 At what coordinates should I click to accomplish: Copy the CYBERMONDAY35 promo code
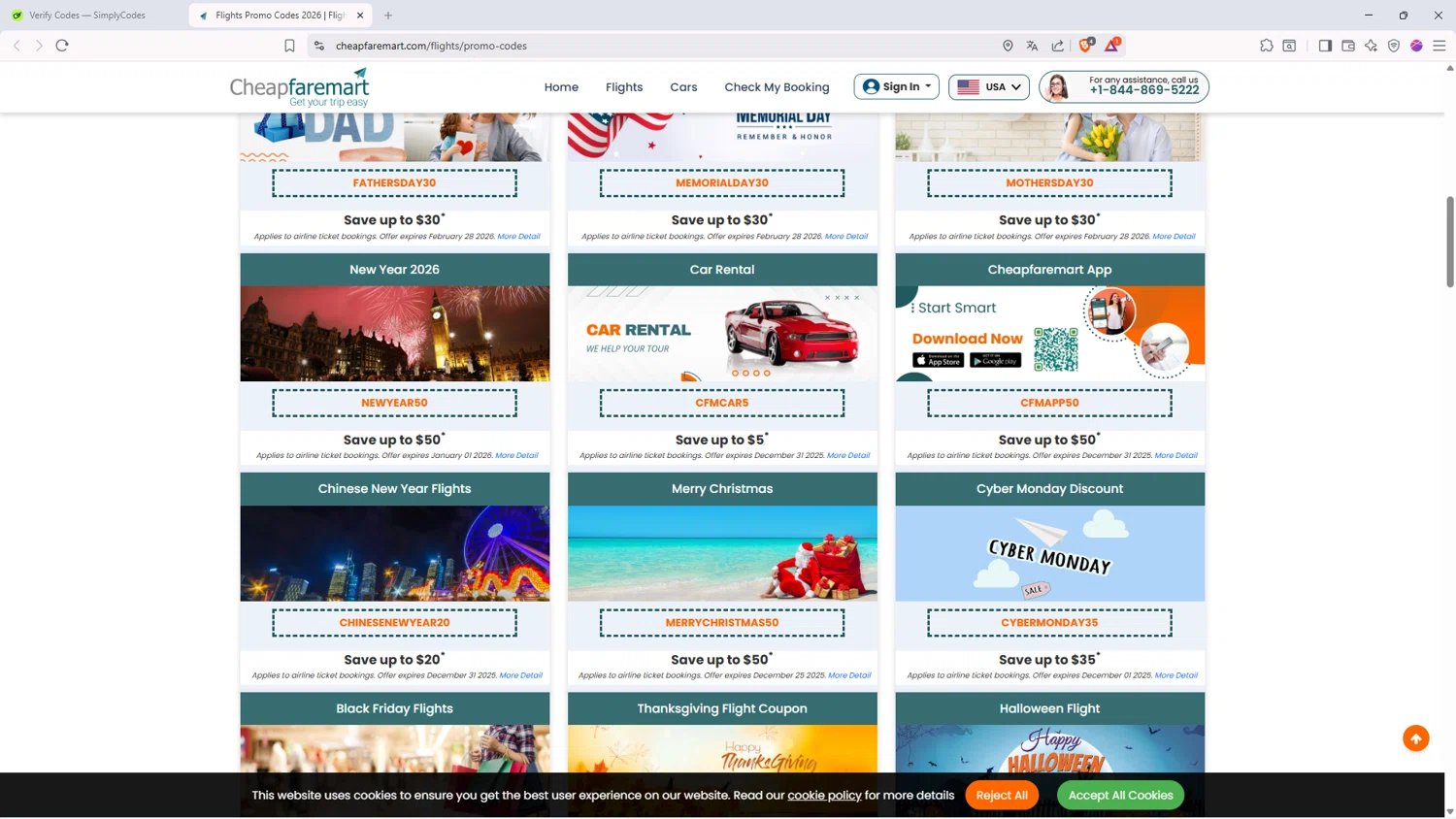coord(1049,623)
